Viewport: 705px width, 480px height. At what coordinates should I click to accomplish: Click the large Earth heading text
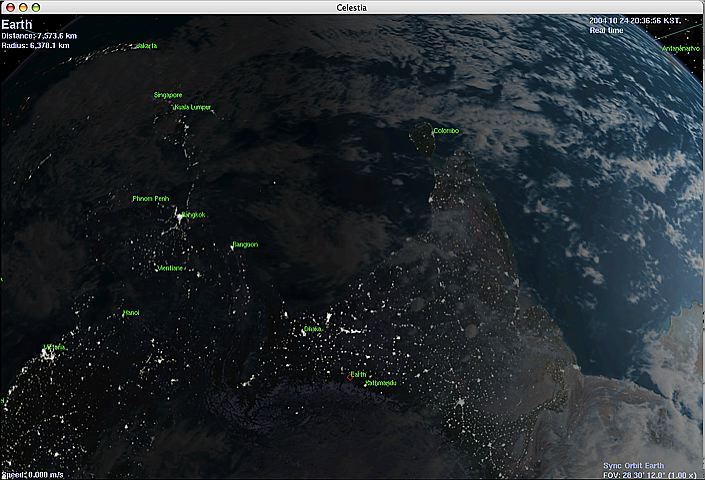[17, 24]
